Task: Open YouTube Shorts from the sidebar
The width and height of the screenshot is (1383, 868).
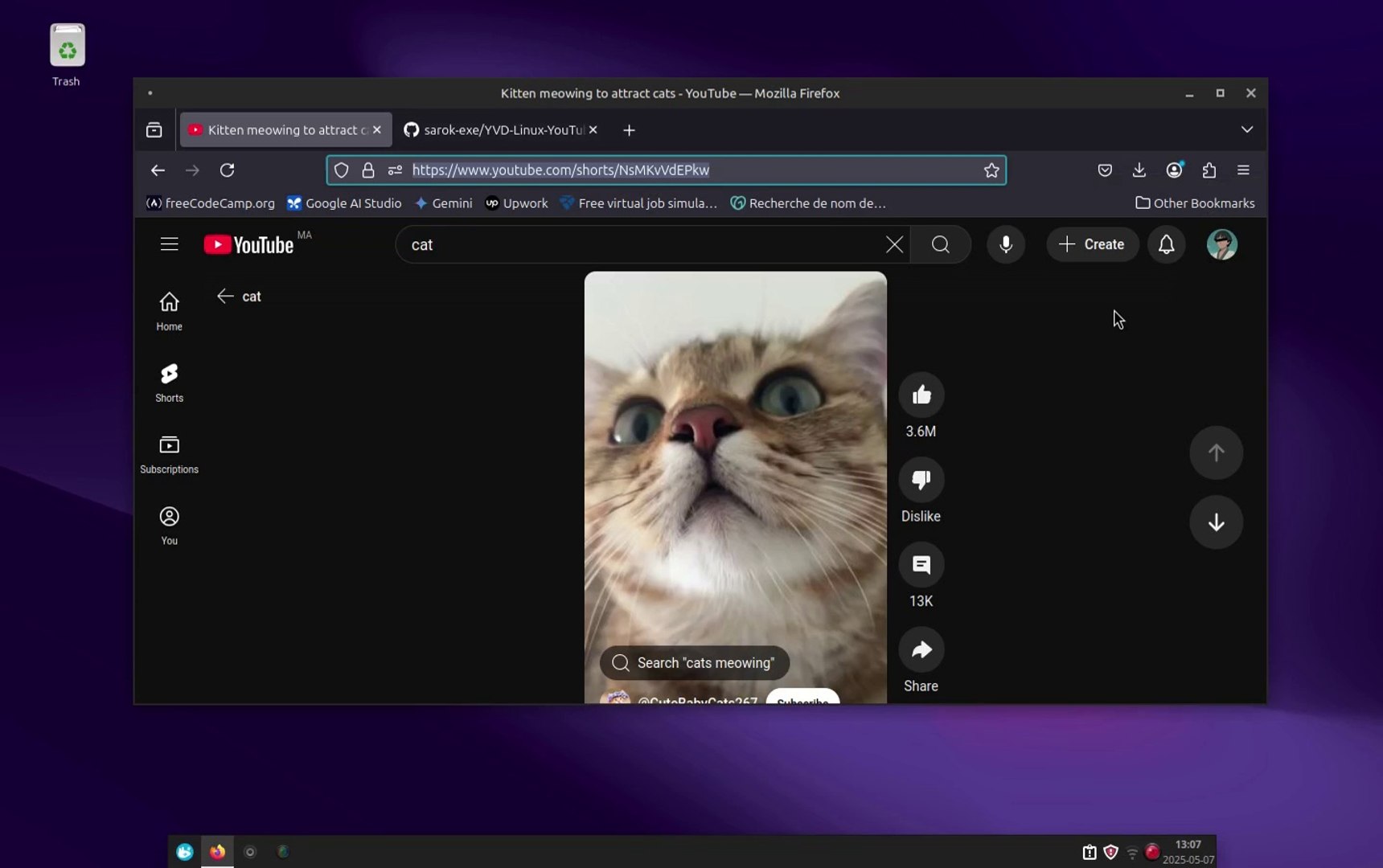Action: point(169,382)
